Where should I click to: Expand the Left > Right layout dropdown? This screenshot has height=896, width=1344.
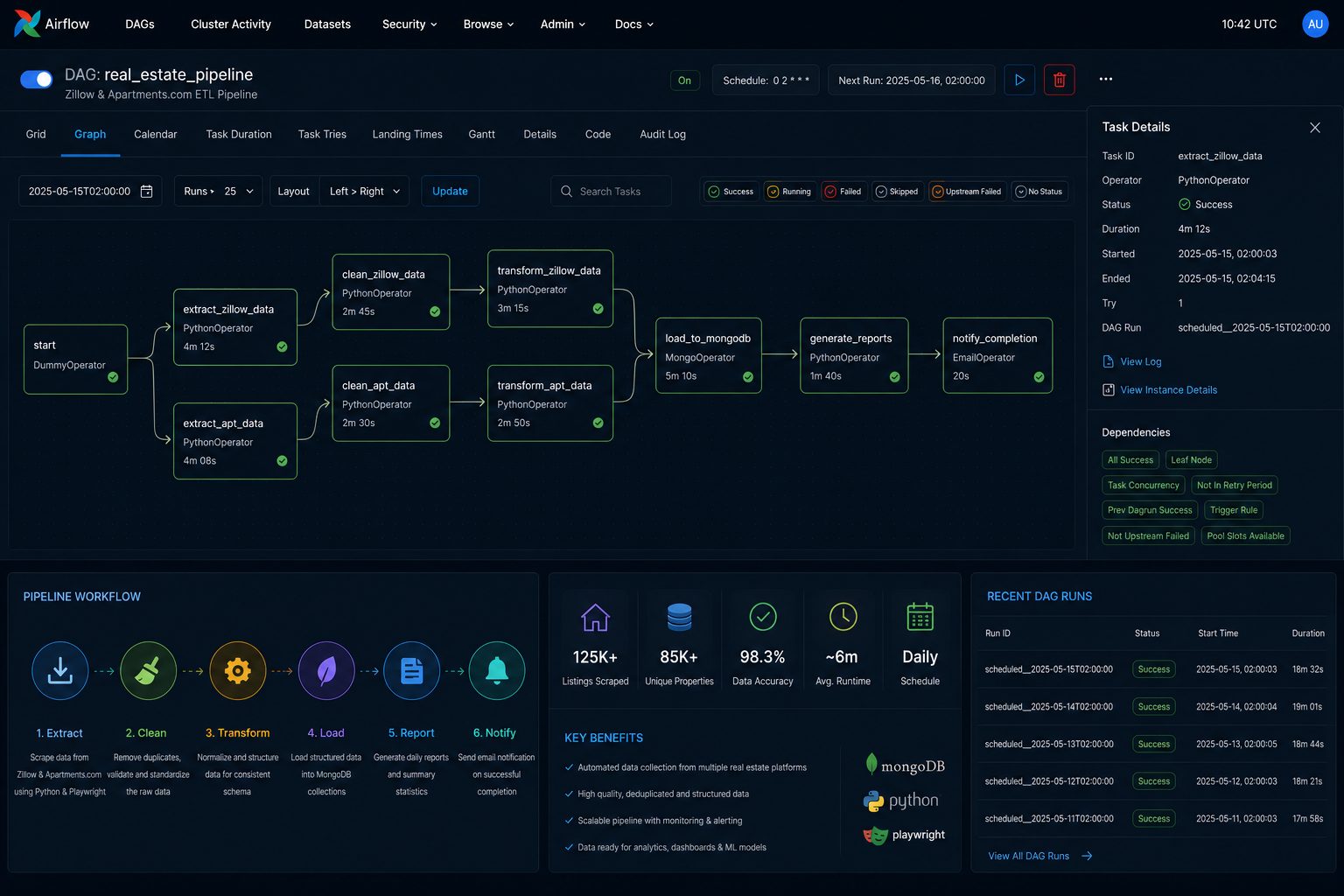tap(364, 191)
